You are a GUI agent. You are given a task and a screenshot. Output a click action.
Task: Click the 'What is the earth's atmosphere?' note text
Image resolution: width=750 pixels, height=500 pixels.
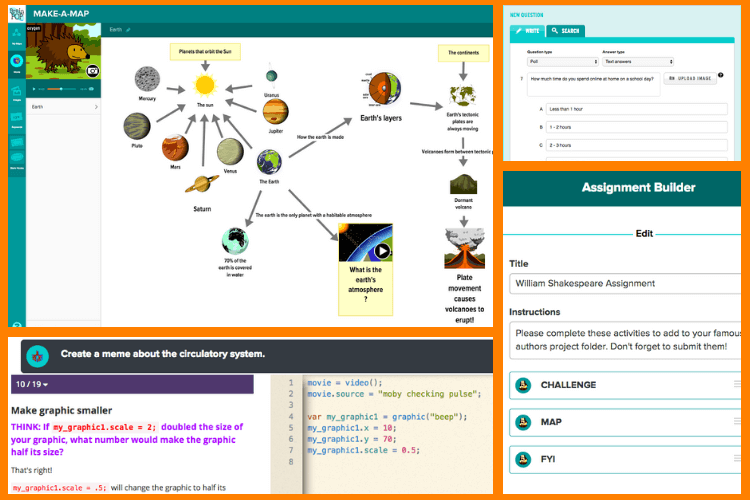click(365, 284)
